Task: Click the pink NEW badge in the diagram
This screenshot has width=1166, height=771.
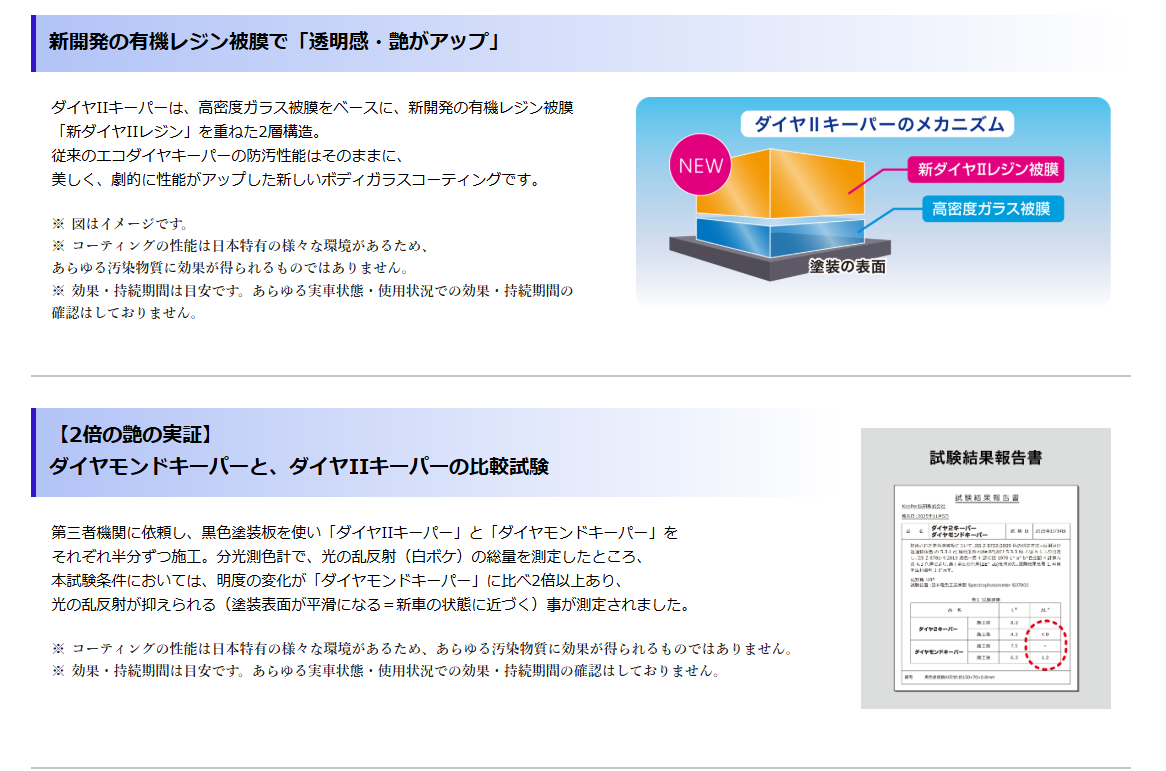Action: (700, 166)
